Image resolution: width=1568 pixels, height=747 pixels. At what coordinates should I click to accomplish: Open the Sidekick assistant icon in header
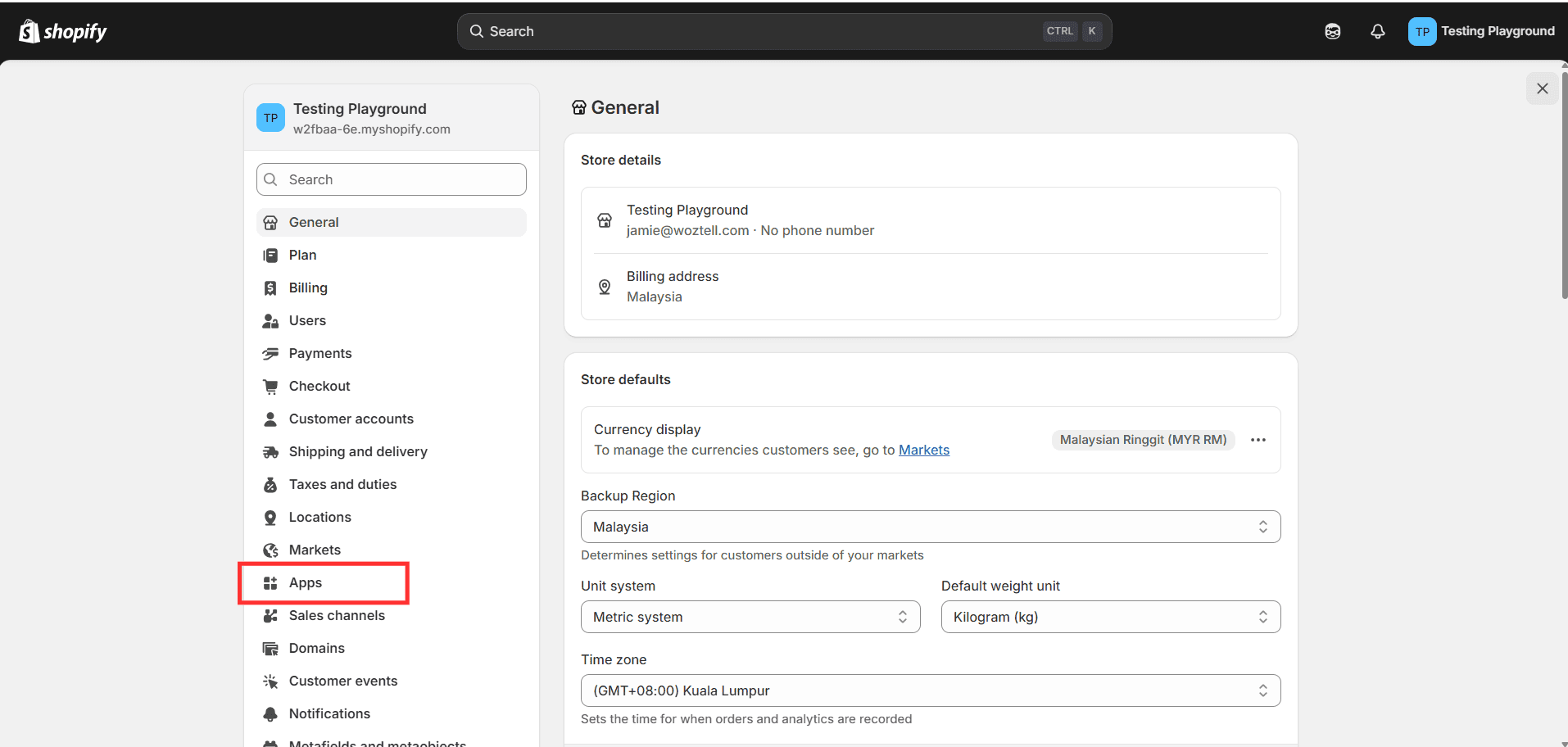point(1332,31)
